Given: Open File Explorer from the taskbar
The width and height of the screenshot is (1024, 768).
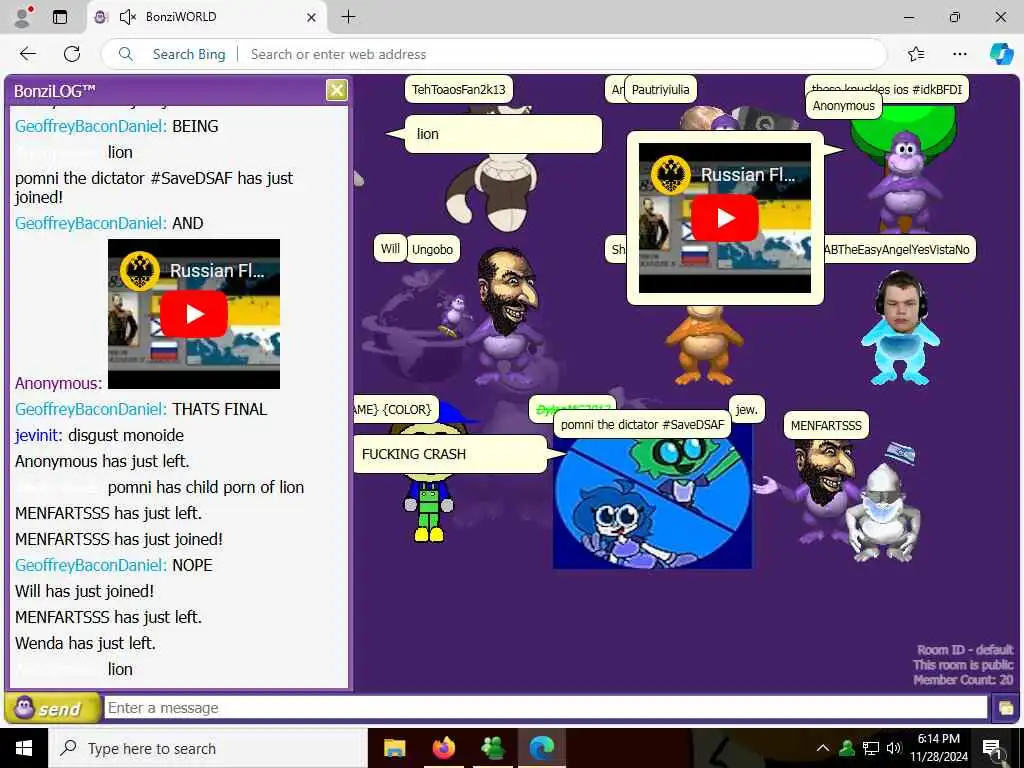Looking at the screenshot, I should click(394, 748).
